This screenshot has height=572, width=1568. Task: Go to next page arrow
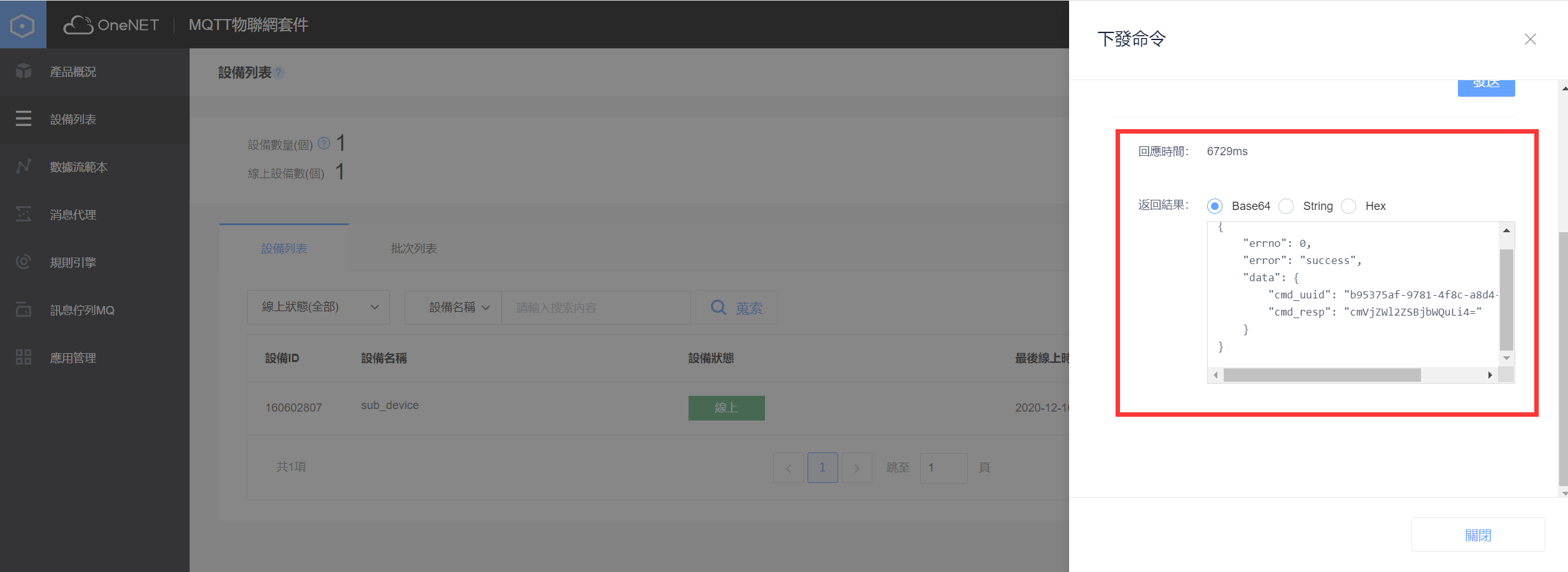pyautogui.click(x=857, y=468)
